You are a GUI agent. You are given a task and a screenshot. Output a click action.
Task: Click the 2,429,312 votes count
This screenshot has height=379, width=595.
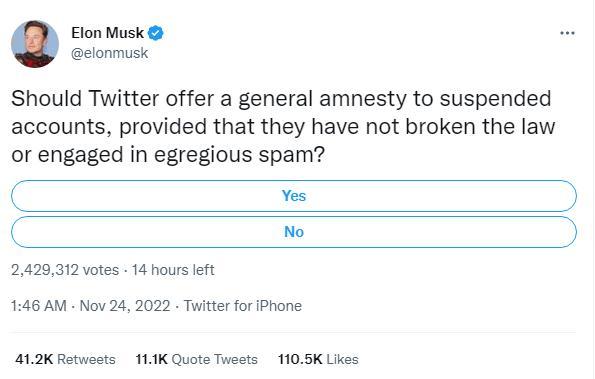click(65, 270)
